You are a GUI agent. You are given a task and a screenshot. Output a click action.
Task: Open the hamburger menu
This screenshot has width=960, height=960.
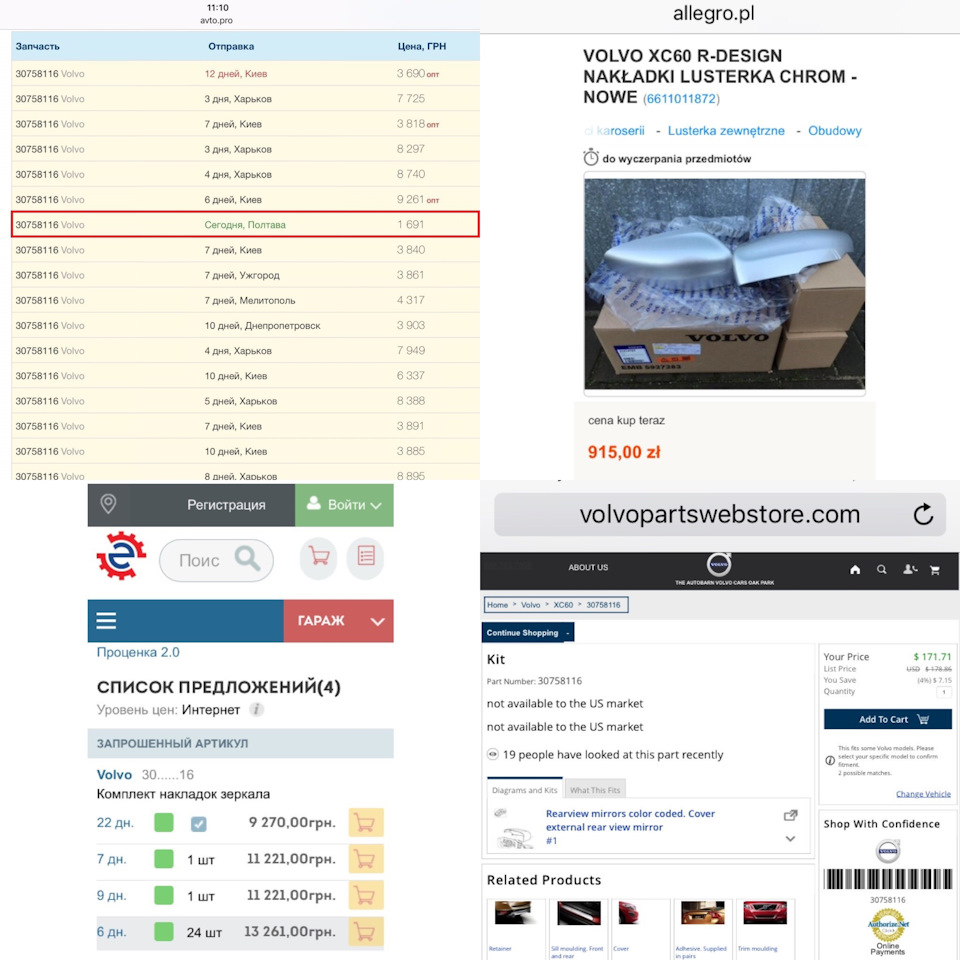tap(106, 620)
